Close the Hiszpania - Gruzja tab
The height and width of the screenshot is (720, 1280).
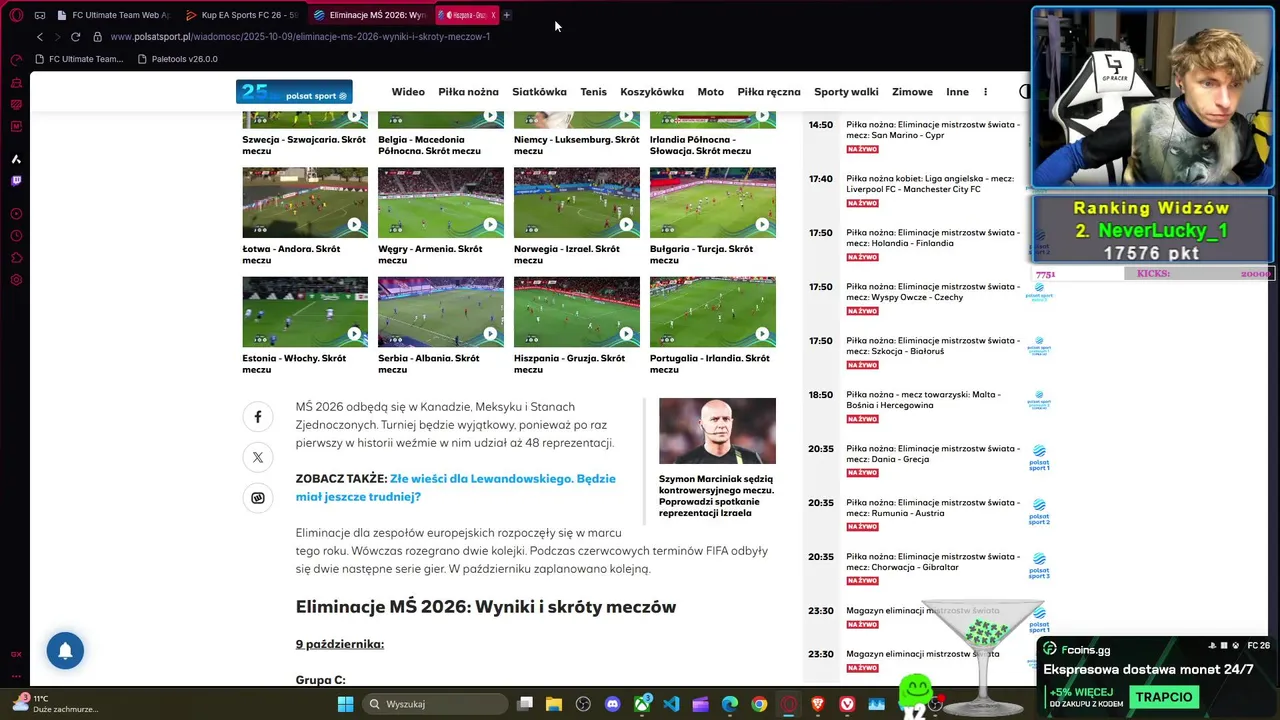(493, 15)
